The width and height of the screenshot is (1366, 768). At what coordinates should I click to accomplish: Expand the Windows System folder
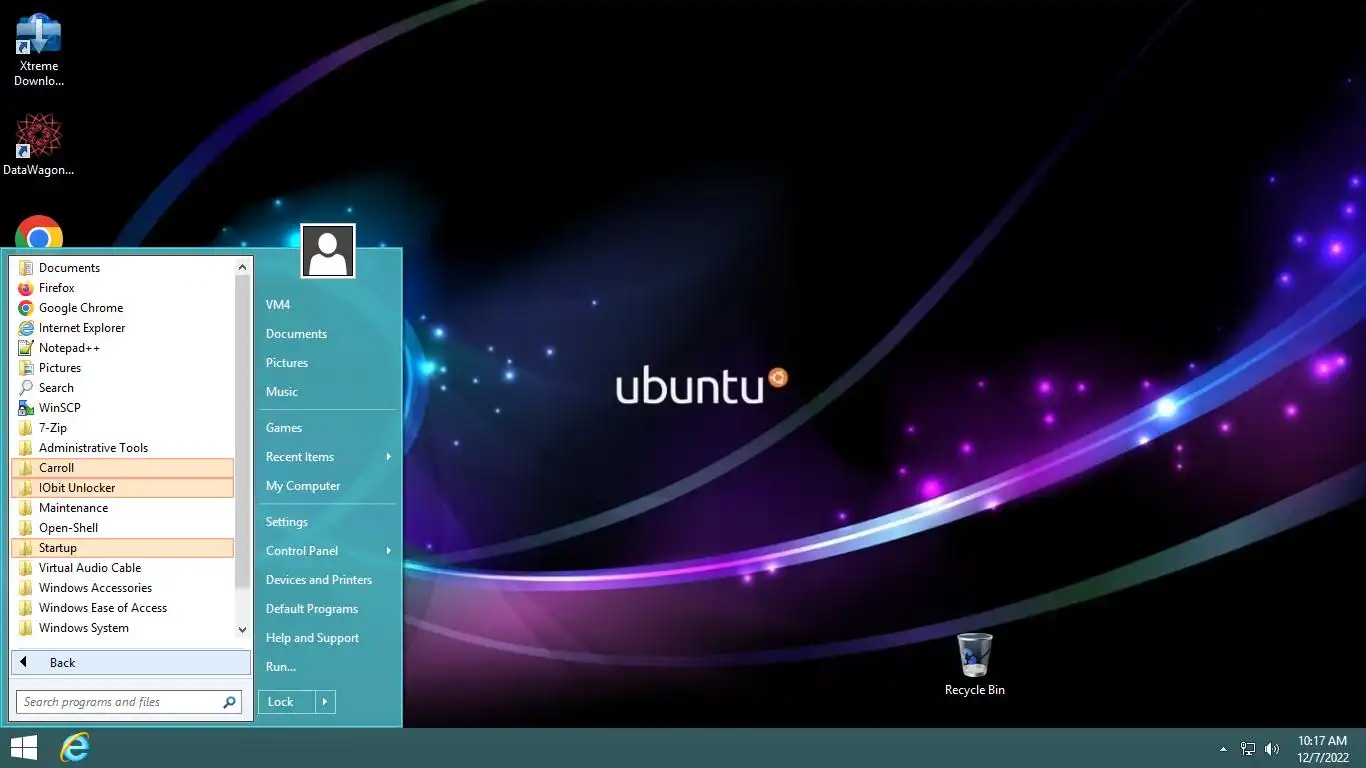pyautogui.click(x=122, y=628)
